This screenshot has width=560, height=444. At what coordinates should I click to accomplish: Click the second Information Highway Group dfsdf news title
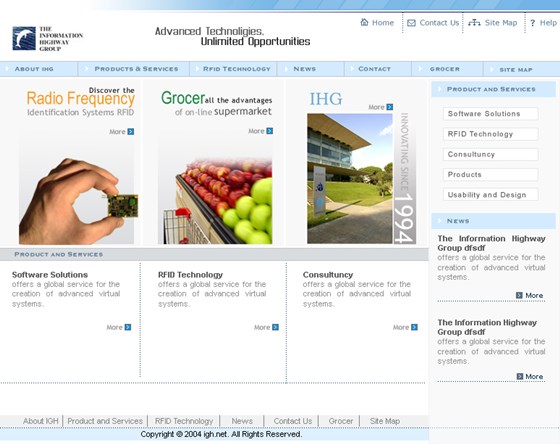(x=487, y=327)
